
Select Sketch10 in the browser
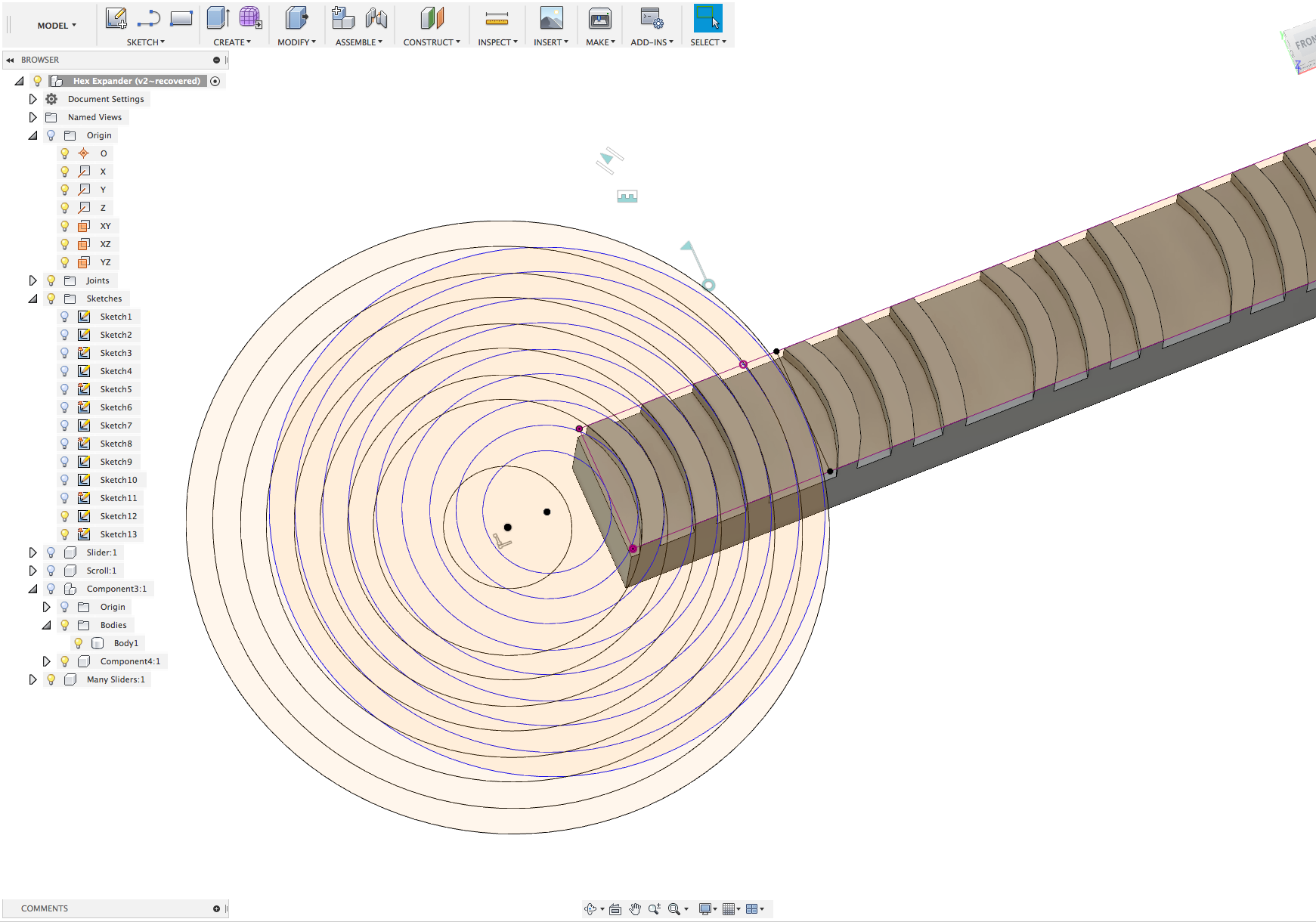click(x=119, y=480)
